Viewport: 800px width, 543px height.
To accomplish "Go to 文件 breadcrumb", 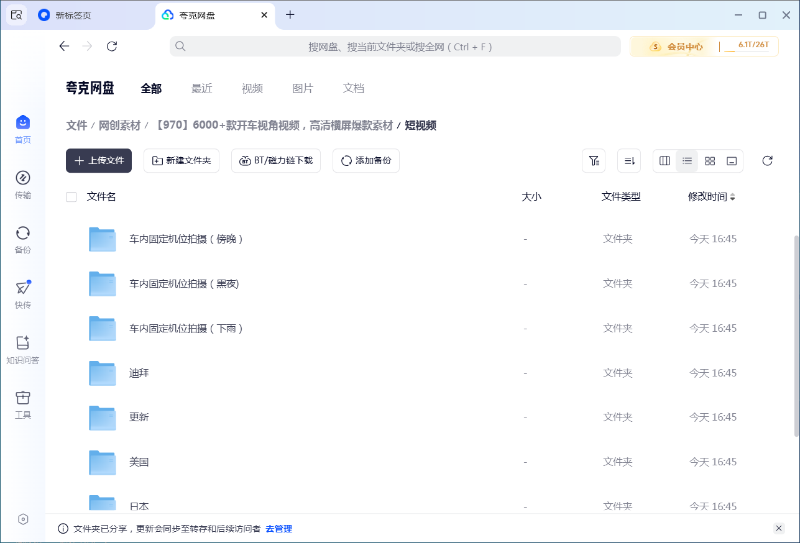I will pos(77,126).
